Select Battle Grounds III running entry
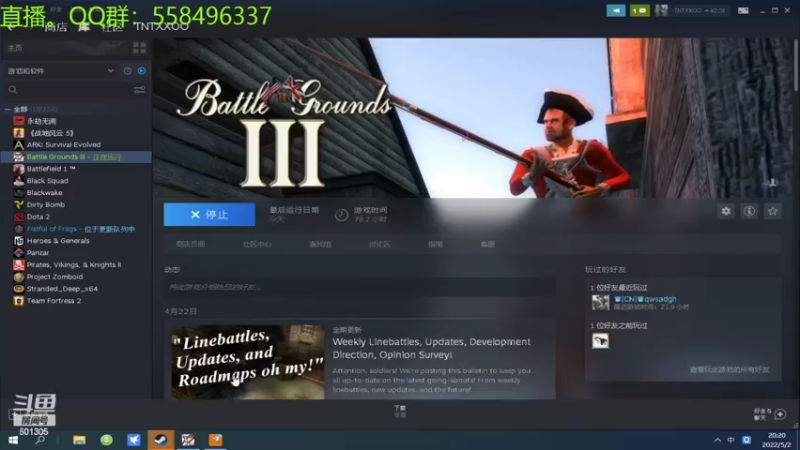Screen dimensions: 800x450 pos(77,157)
